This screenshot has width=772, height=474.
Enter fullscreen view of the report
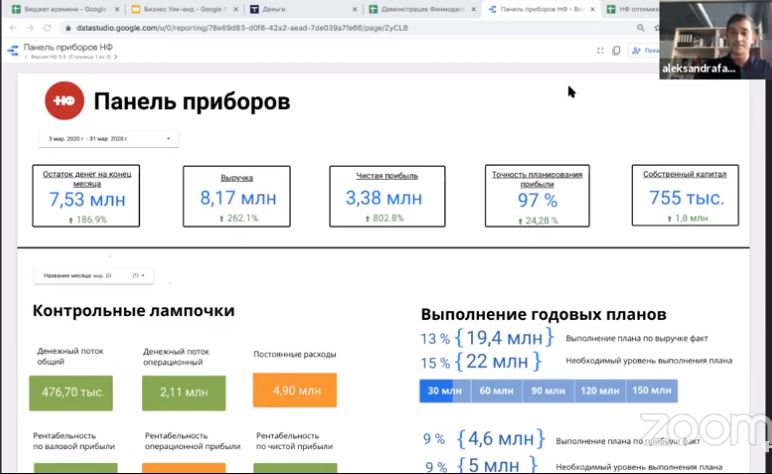(600, 51)
